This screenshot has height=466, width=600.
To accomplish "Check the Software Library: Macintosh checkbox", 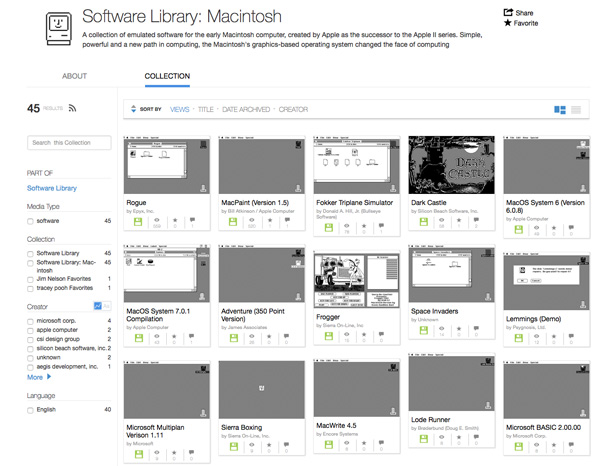I will click(30, 263).
